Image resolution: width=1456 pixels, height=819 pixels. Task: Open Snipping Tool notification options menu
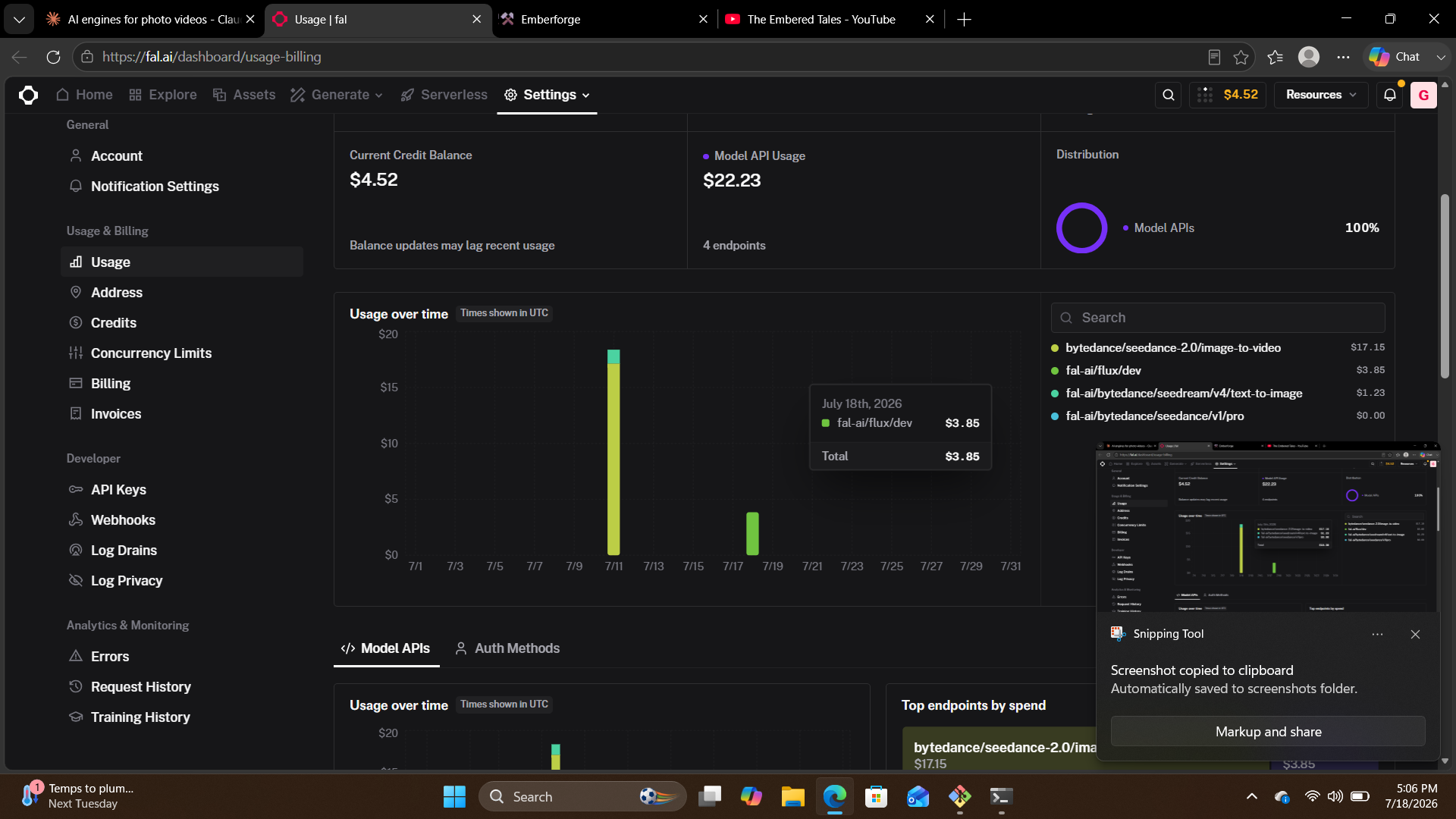tap(1377, 634)
